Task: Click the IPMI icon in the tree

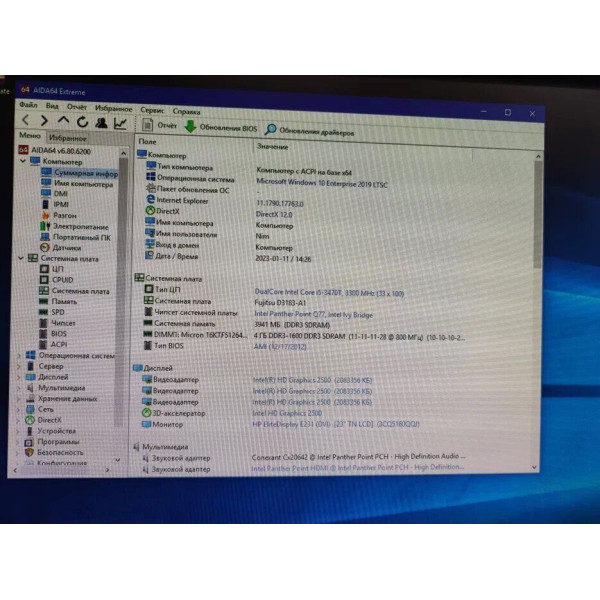Action: 46,204
